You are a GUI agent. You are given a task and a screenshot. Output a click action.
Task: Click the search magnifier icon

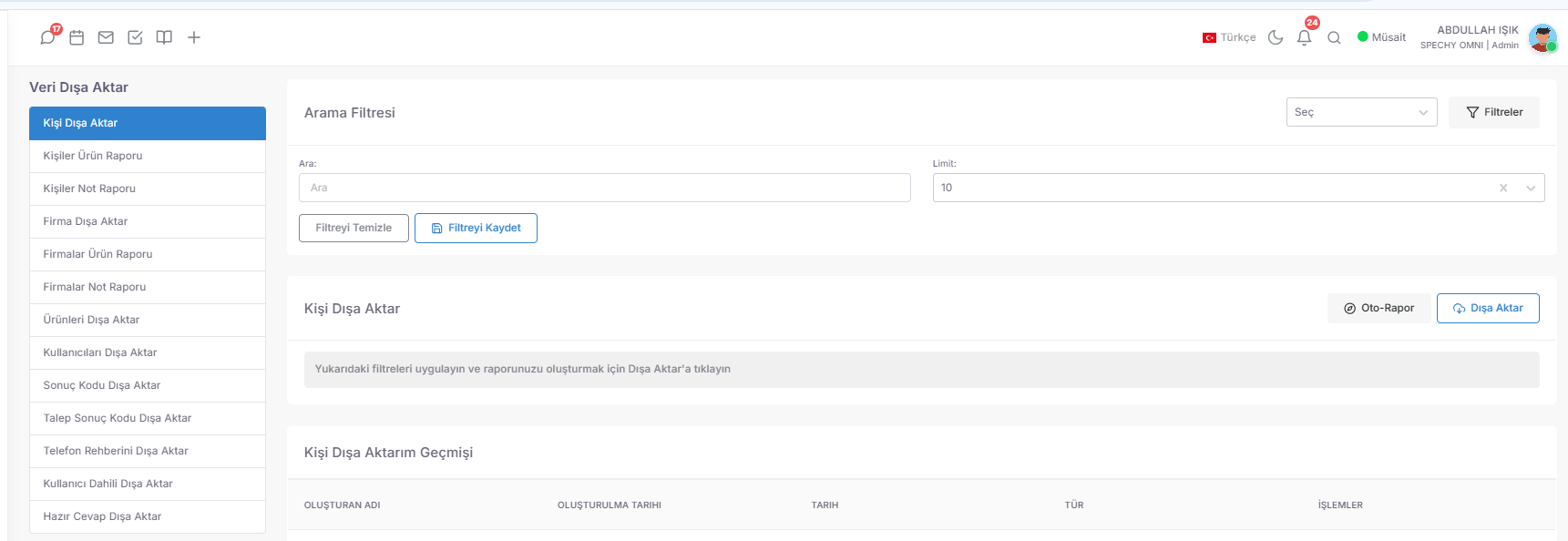[1334, 37]
